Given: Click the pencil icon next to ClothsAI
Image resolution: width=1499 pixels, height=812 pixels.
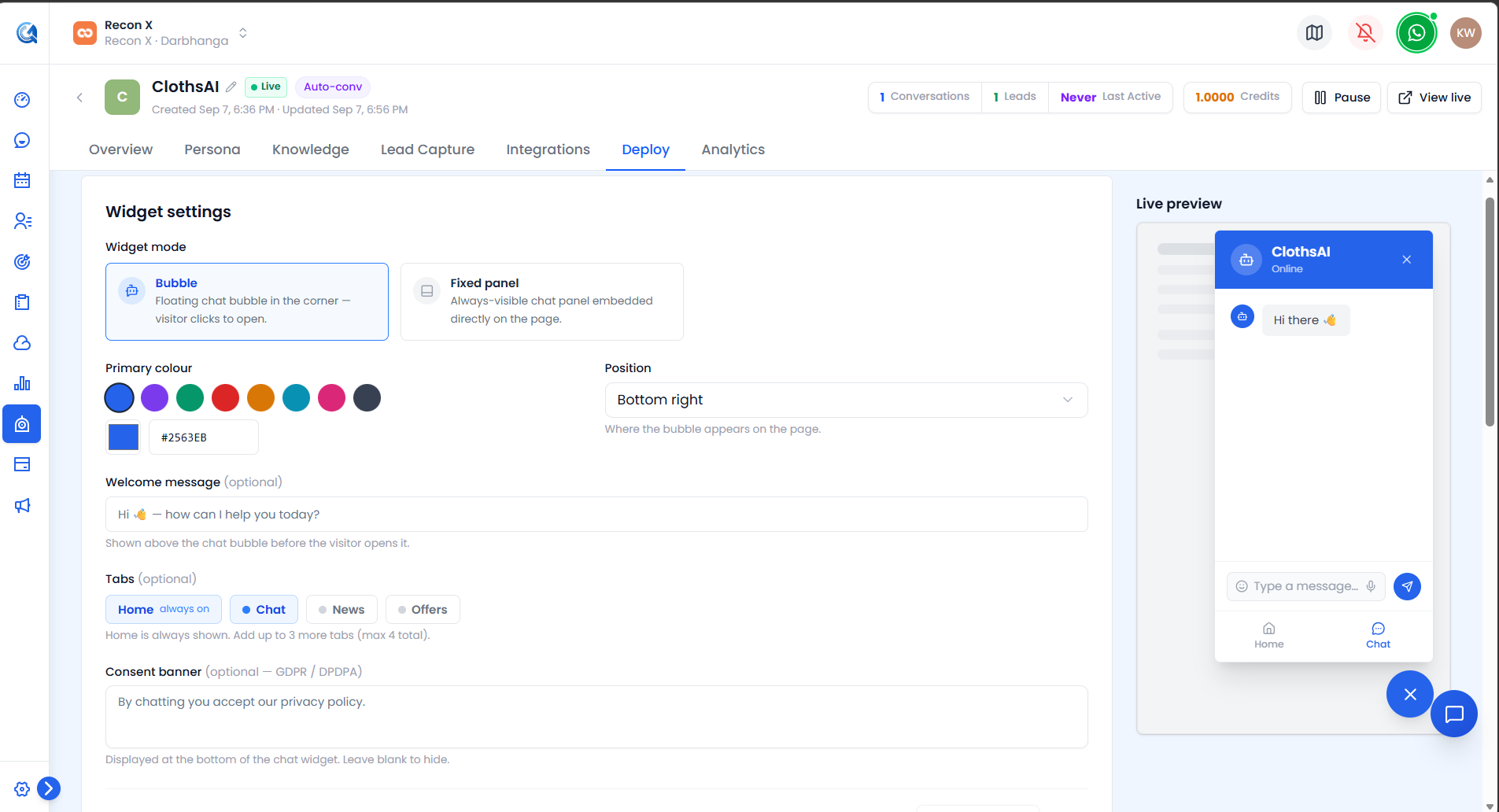Looking at the screenshot, I should 231,87.
